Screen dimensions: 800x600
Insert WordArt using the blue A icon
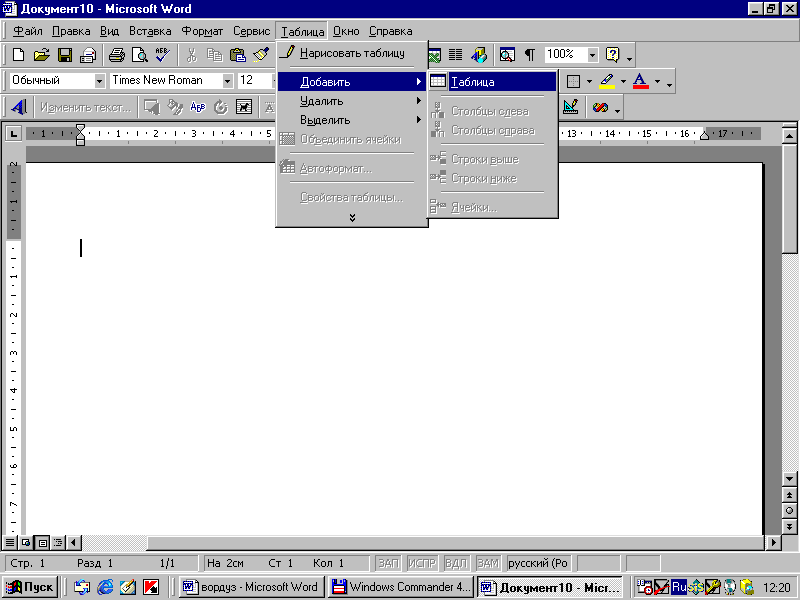point(19,107)
